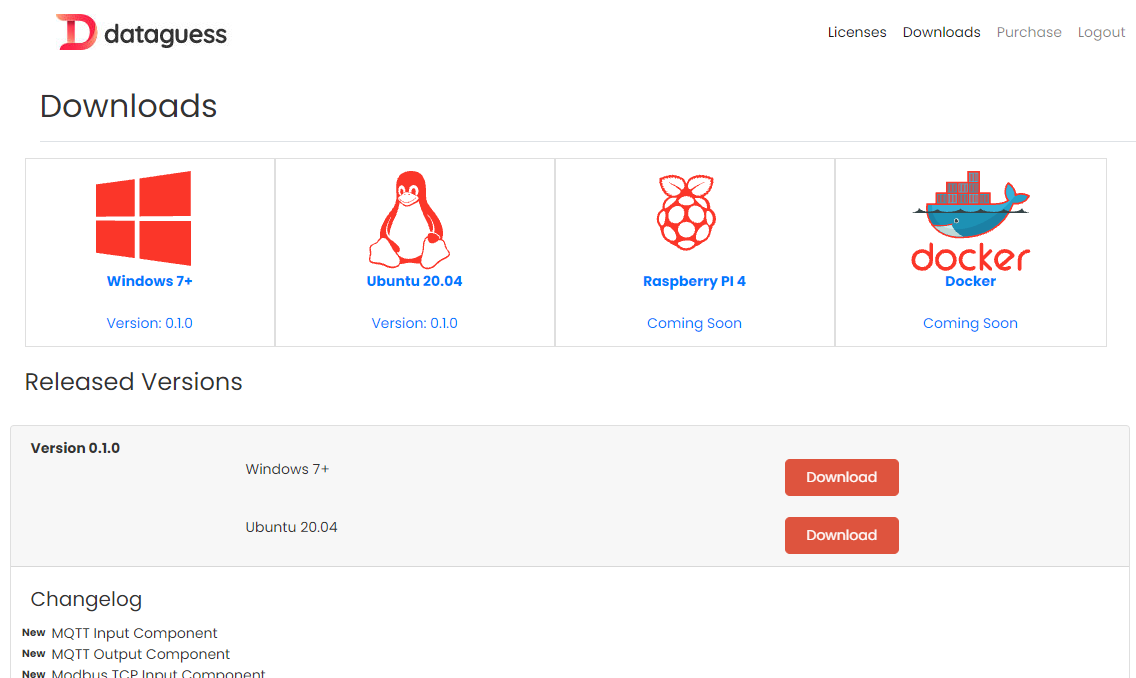Go to the Purchase page

click(x=1029, y=33)
